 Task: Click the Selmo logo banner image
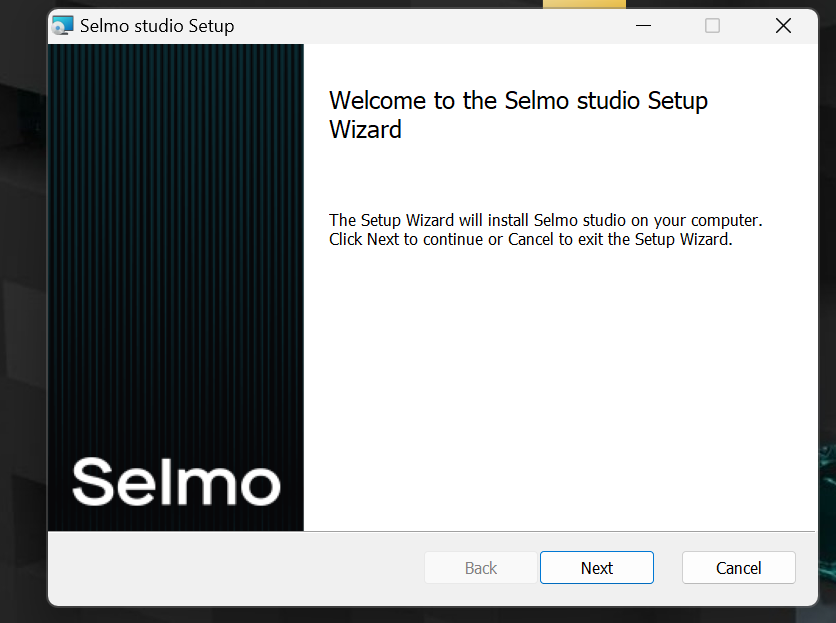tap(176, 287)
